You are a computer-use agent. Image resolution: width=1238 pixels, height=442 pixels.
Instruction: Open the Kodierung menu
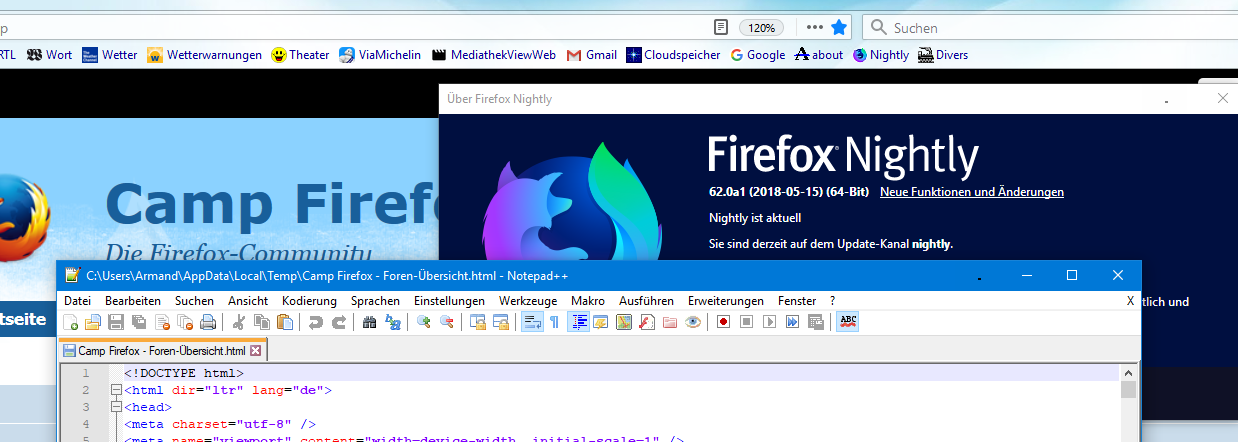pyautogui.click(x=309, y=300)
